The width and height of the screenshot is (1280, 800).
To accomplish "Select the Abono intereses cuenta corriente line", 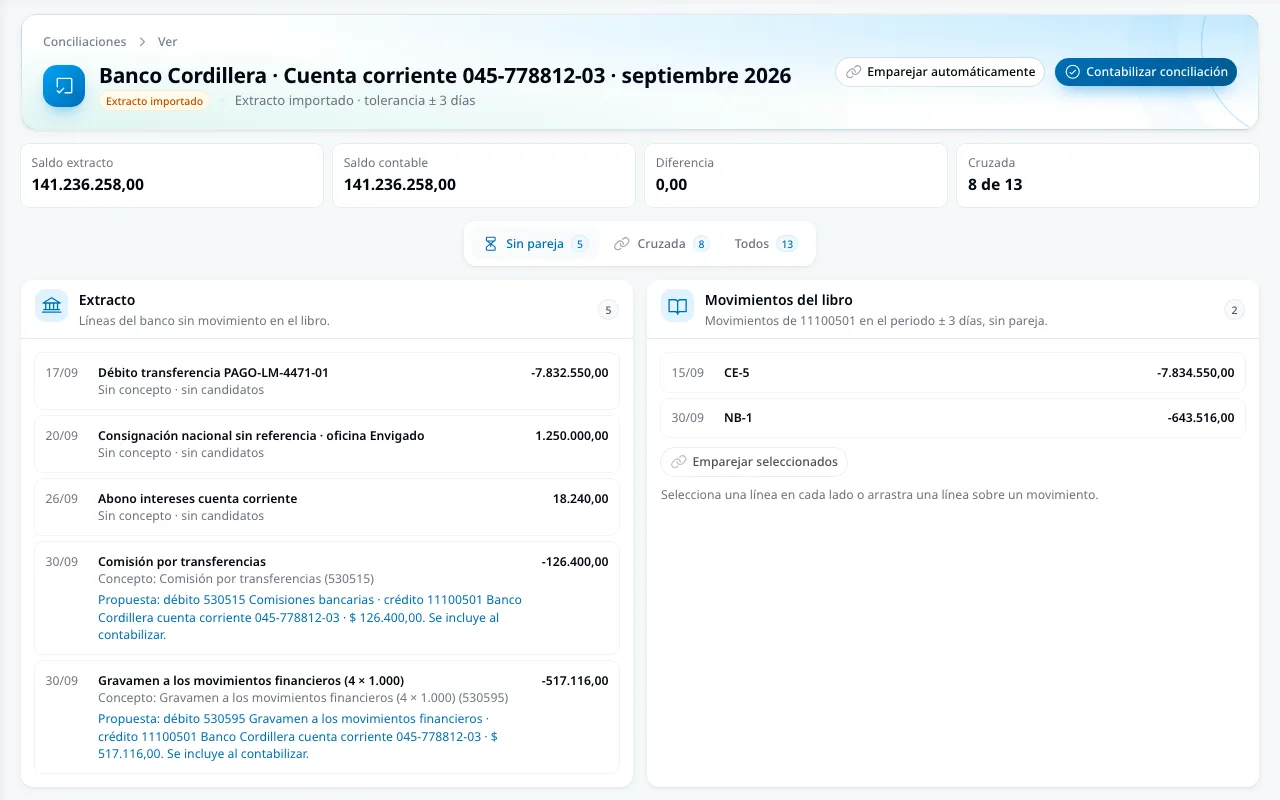I will (327, 507).
